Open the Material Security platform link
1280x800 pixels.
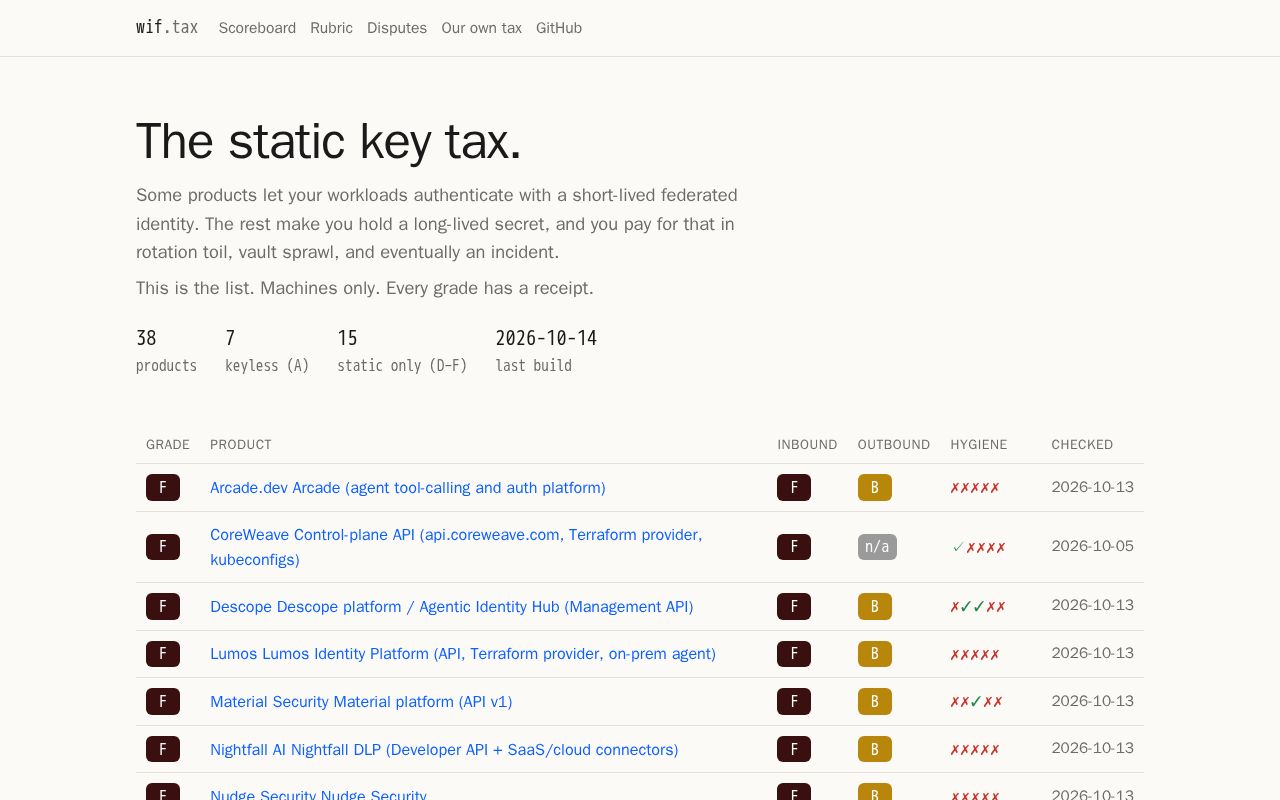(x=361, y=702)
